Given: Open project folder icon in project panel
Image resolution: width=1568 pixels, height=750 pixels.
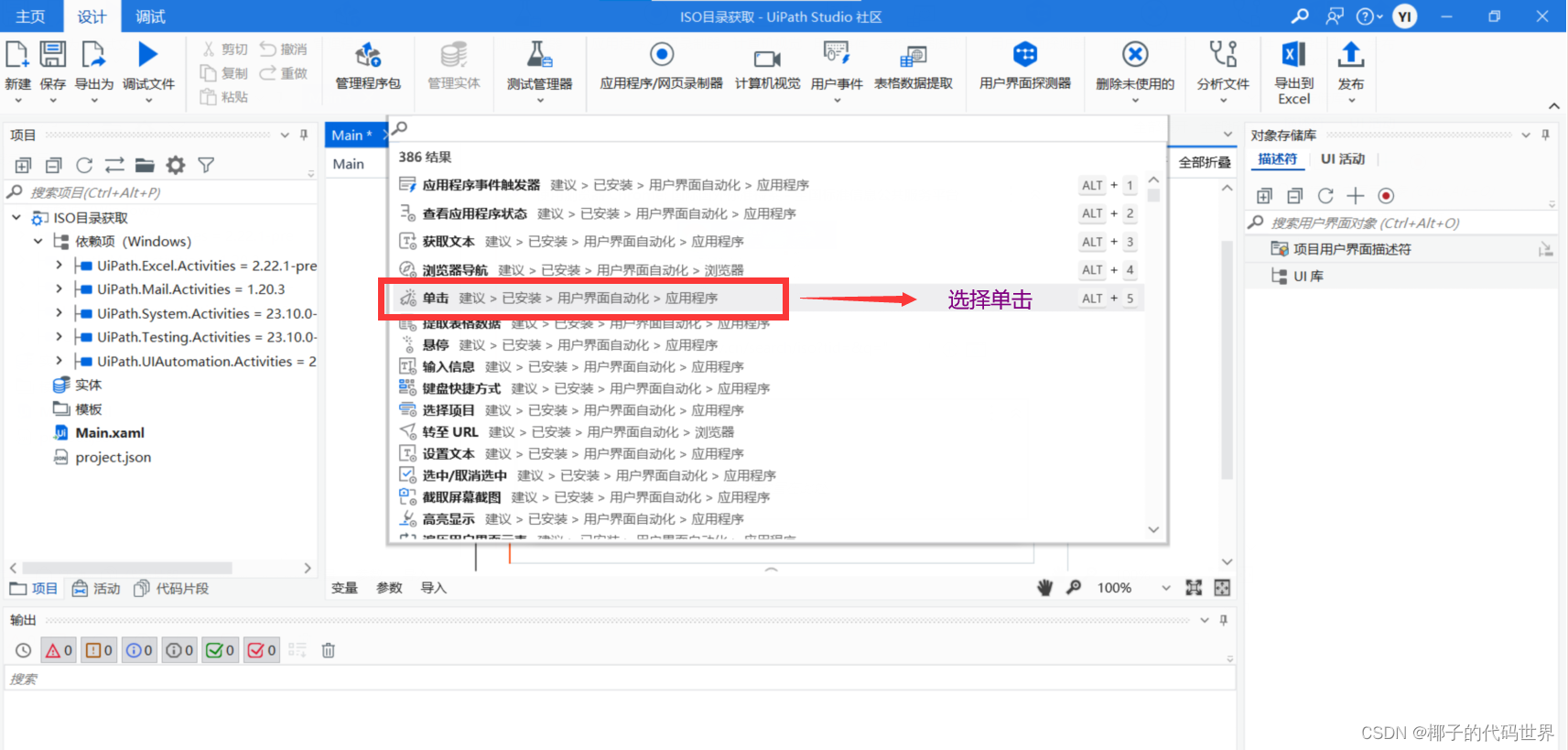Looking at the screenshot, I should [x=145, y=165].
